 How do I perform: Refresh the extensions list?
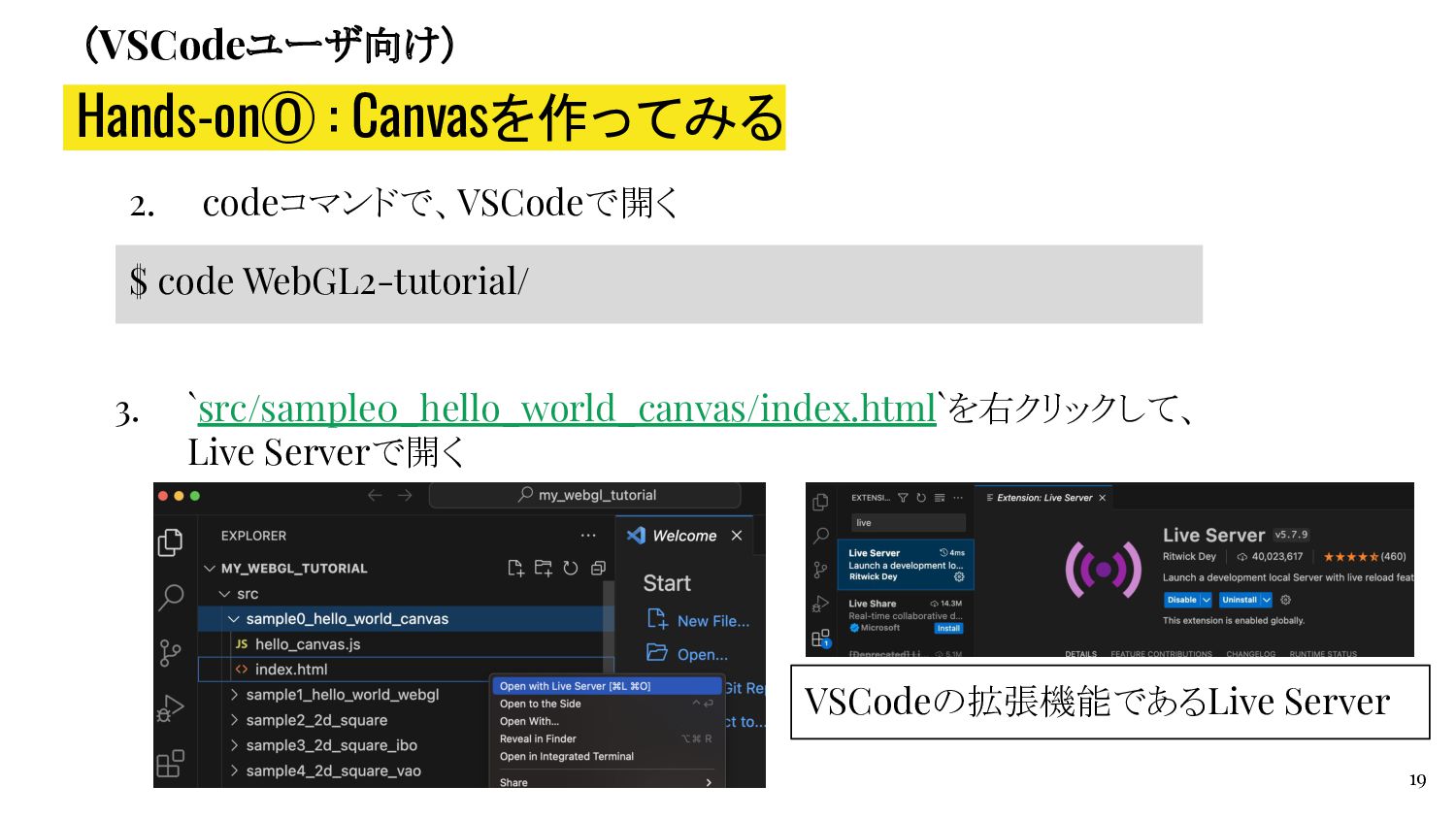click(x=921, y=498)
